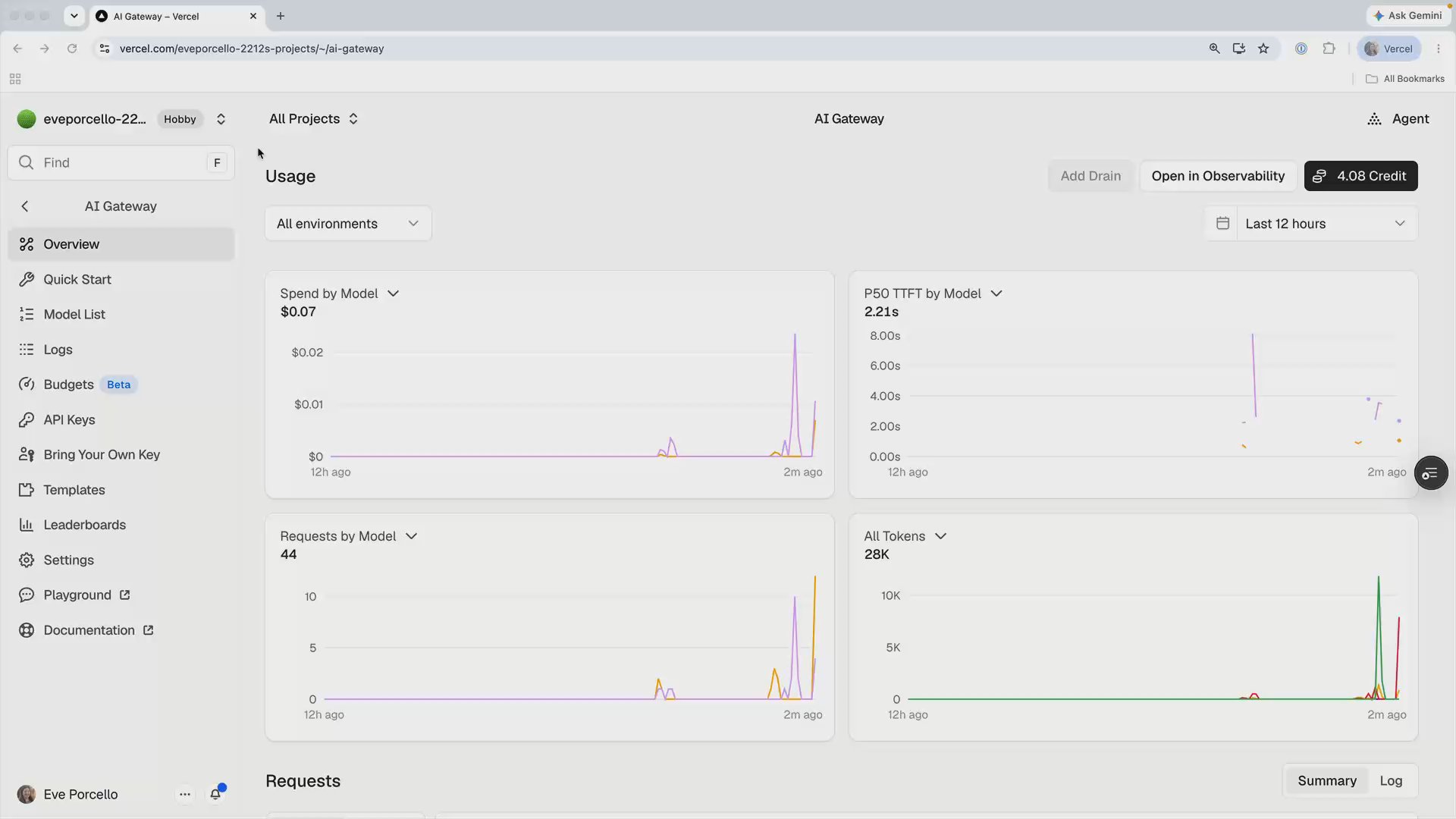
Task: Open team switcher next to Hobby
Action: (221, 119)
